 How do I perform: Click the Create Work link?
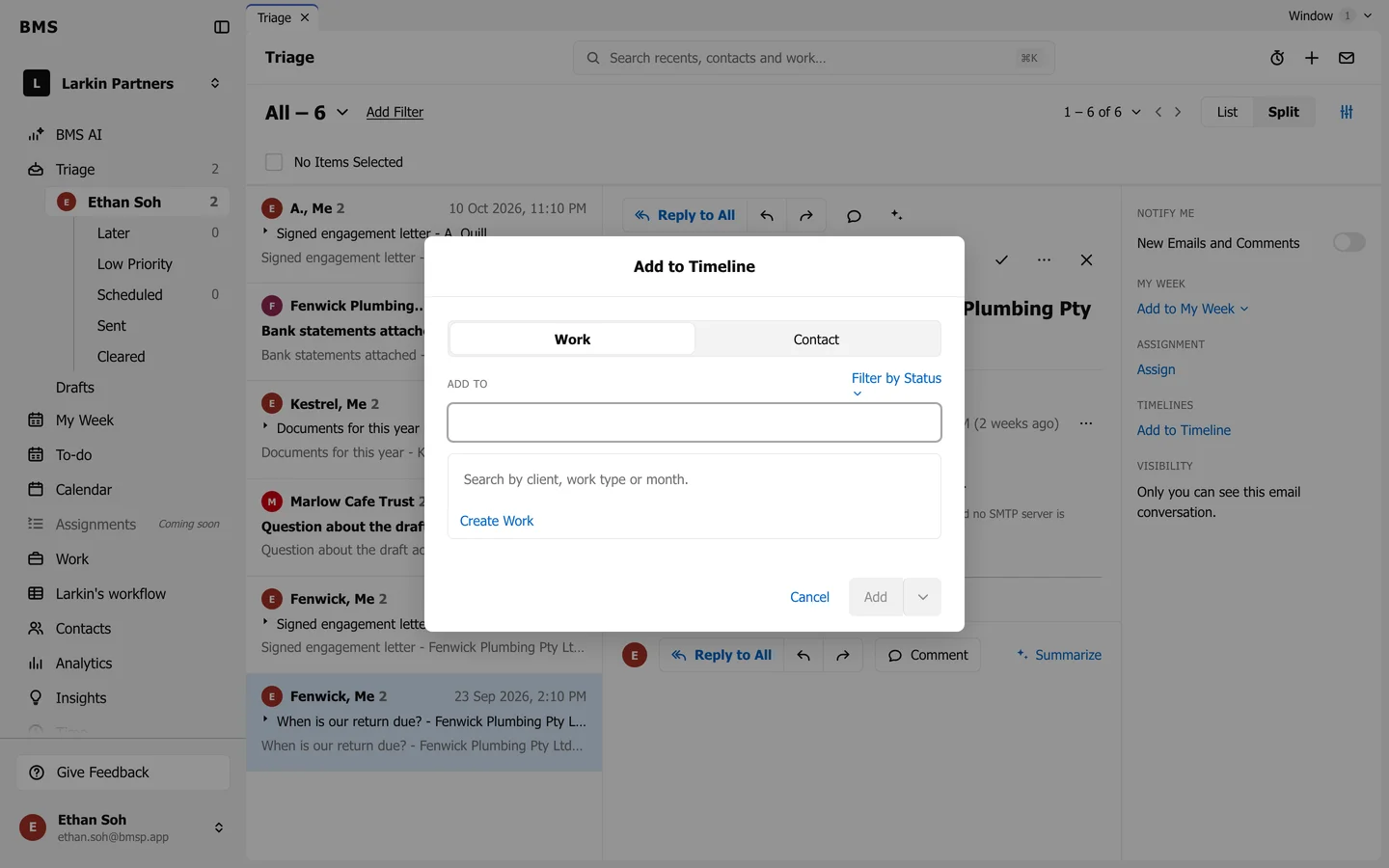(x=497, y=521)
